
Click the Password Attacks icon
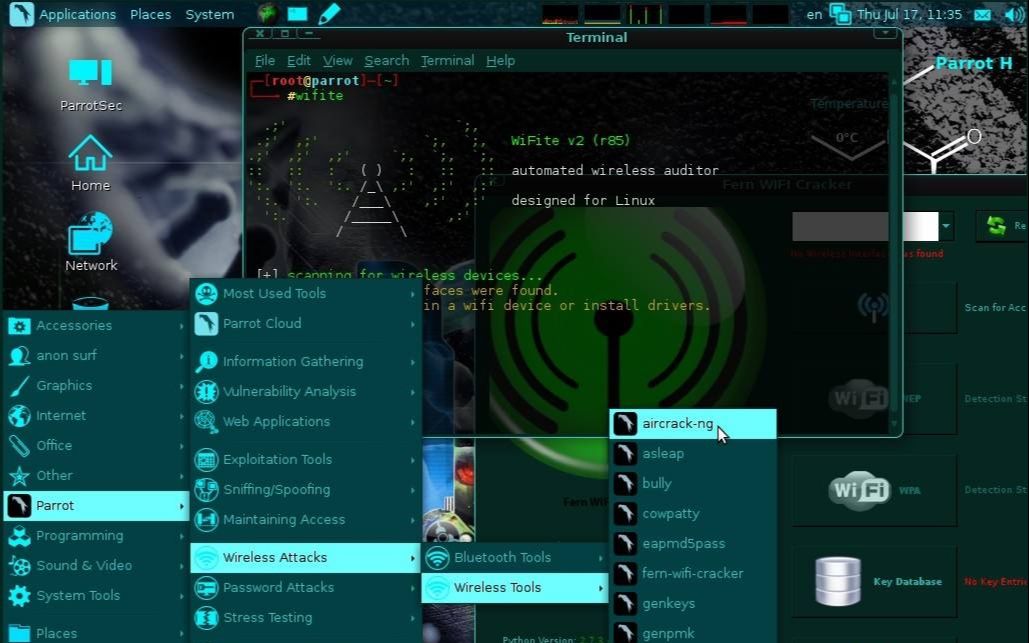tap(206, 587)
